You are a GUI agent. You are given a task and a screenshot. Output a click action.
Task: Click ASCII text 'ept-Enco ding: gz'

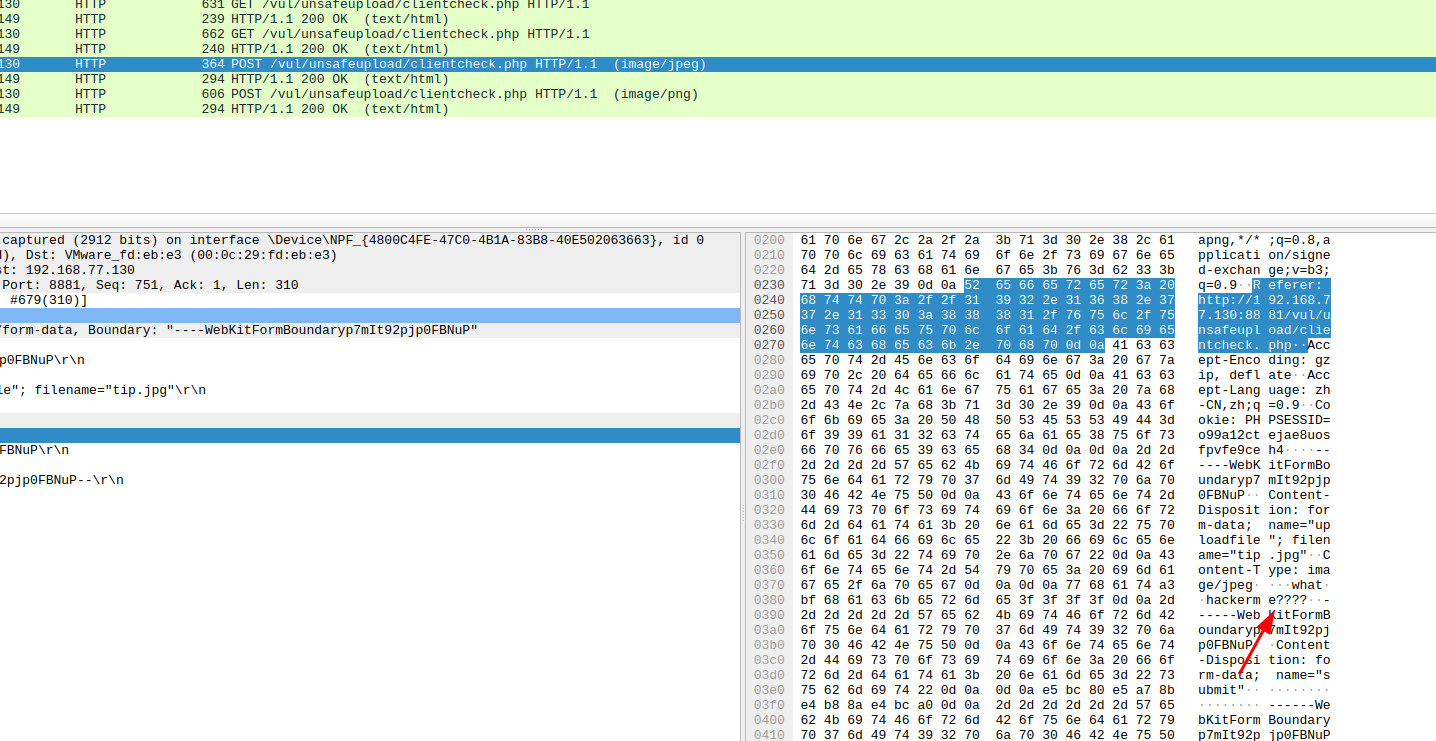1264,360
